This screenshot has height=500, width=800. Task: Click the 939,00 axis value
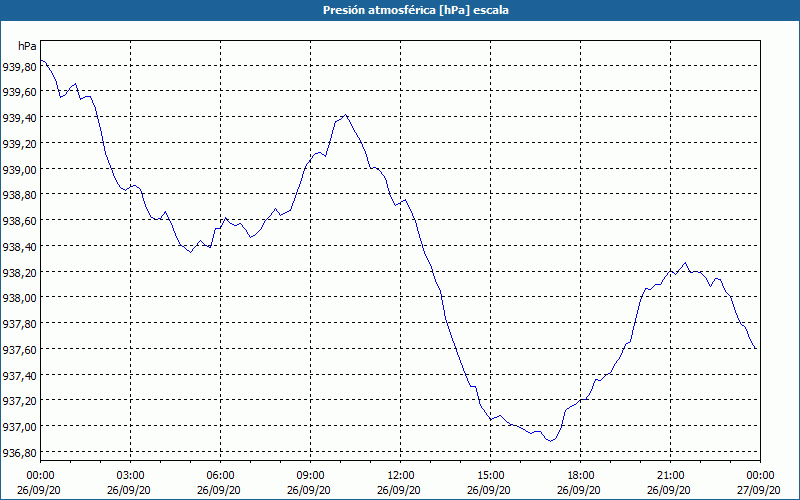tap(19, 169)
